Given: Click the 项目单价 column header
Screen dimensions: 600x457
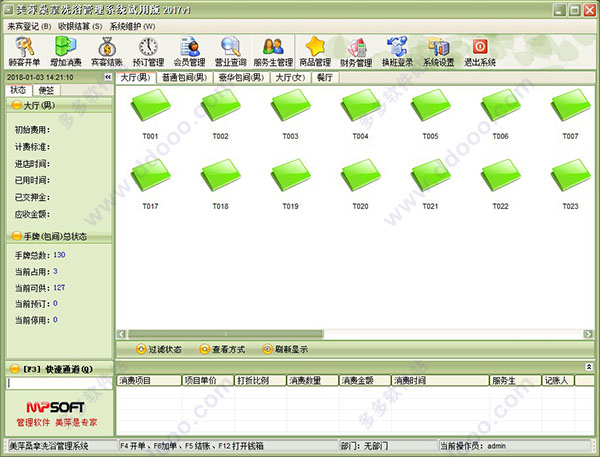Looking at the screenshot, I should pos(208,380).
